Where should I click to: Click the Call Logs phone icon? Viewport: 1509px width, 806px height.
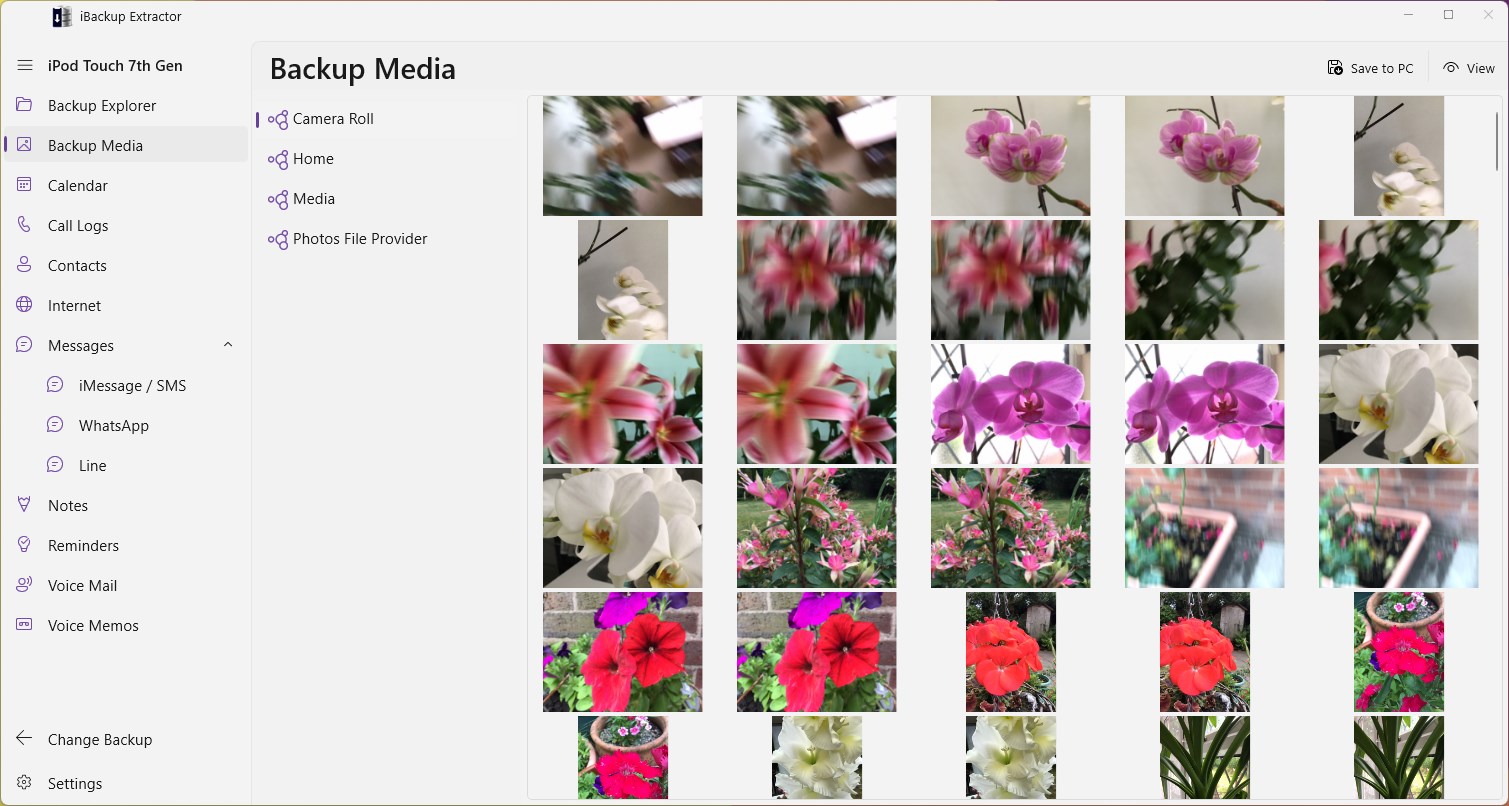[25, 225]
